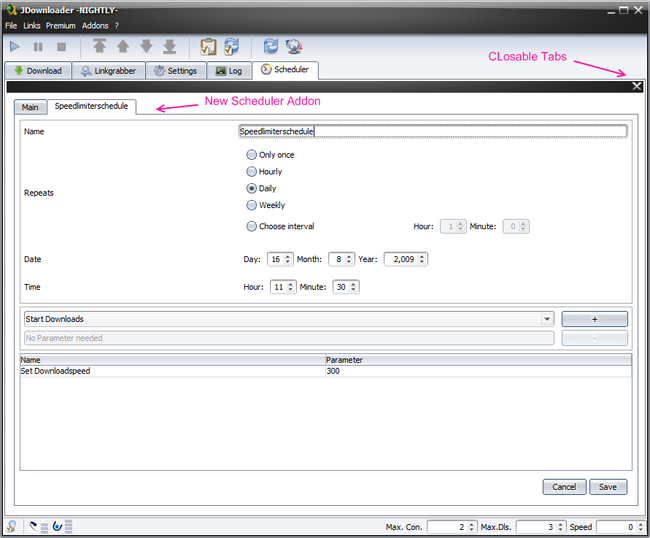Image resolution: width=650 pixels, height=538 pixels.
Task: Move selected links up one position
Action: tap(123, 46)
